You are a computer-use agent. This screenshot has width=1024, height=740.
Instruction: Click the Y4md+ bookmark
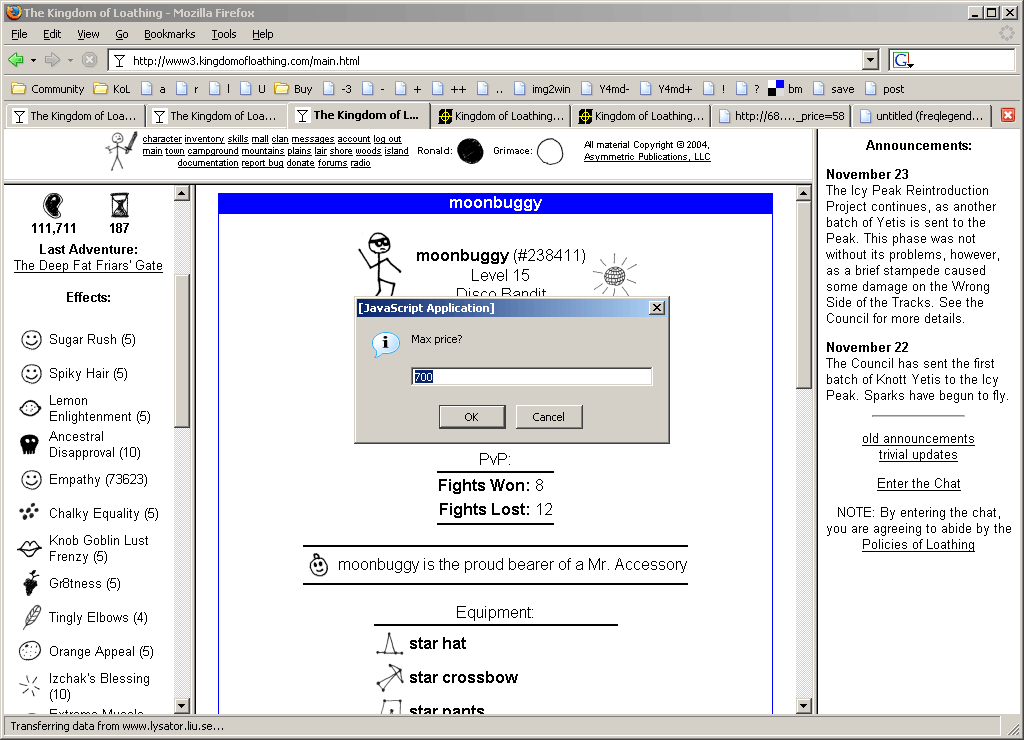[666, 89]
